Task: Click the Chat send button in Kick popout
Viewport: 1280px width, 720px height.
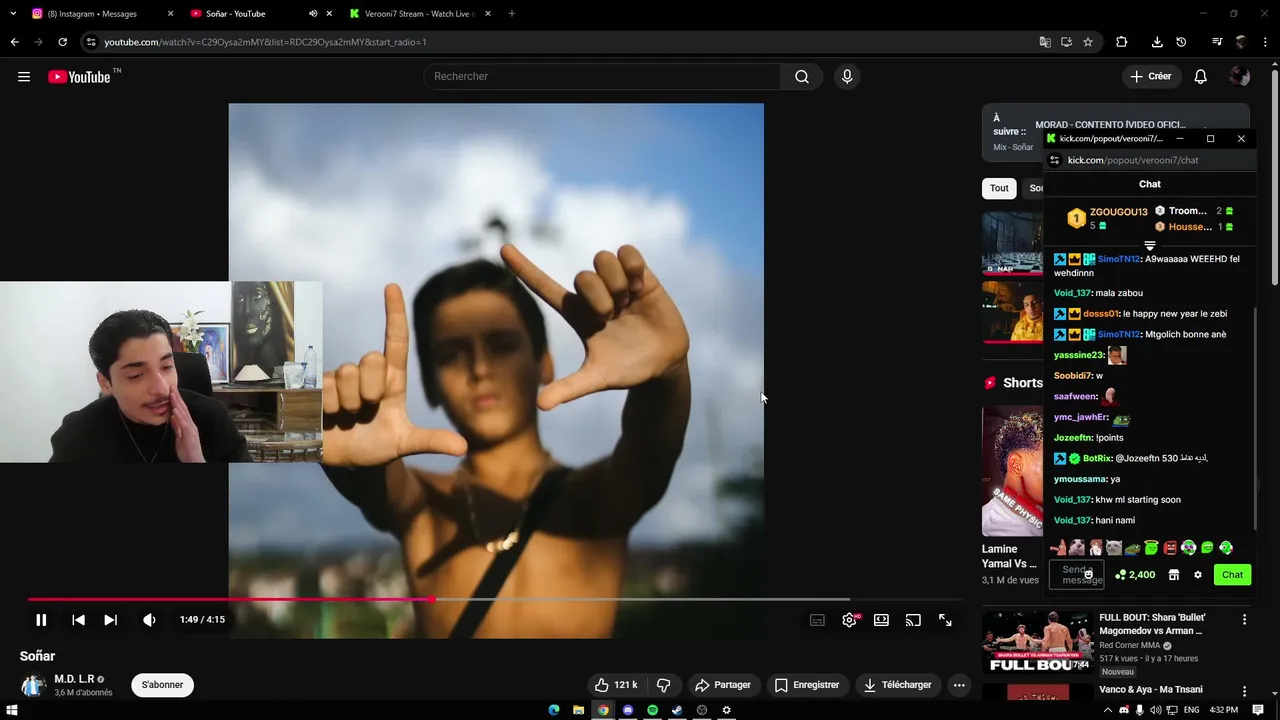Action: [x=1232, y=575]
